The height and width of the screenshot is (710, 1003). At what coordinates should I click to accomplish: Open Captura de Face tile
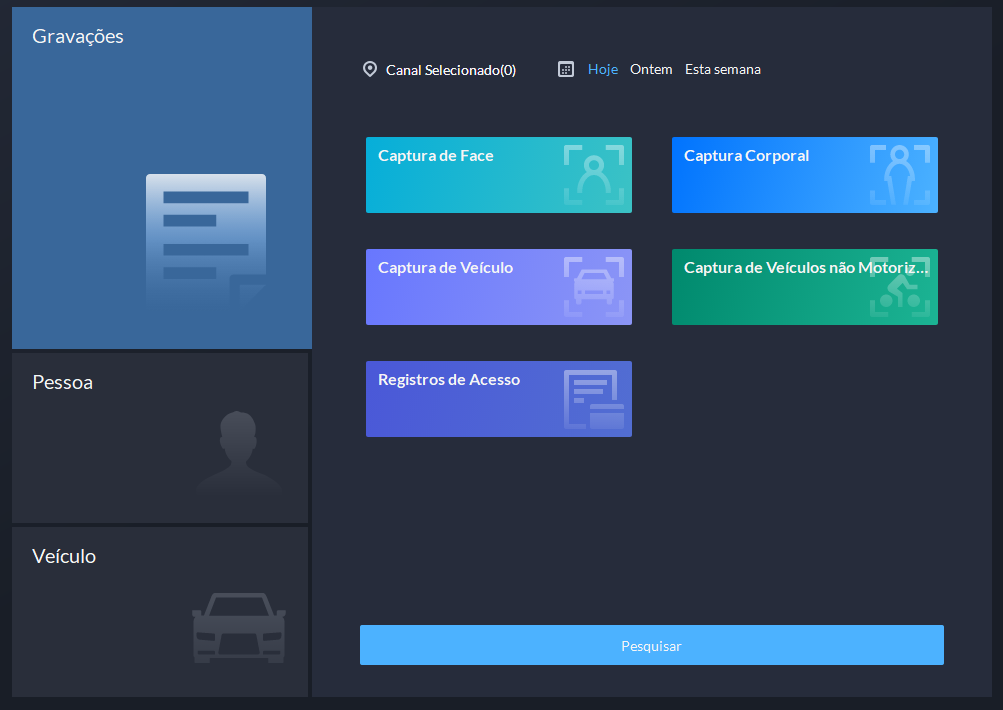499,175
